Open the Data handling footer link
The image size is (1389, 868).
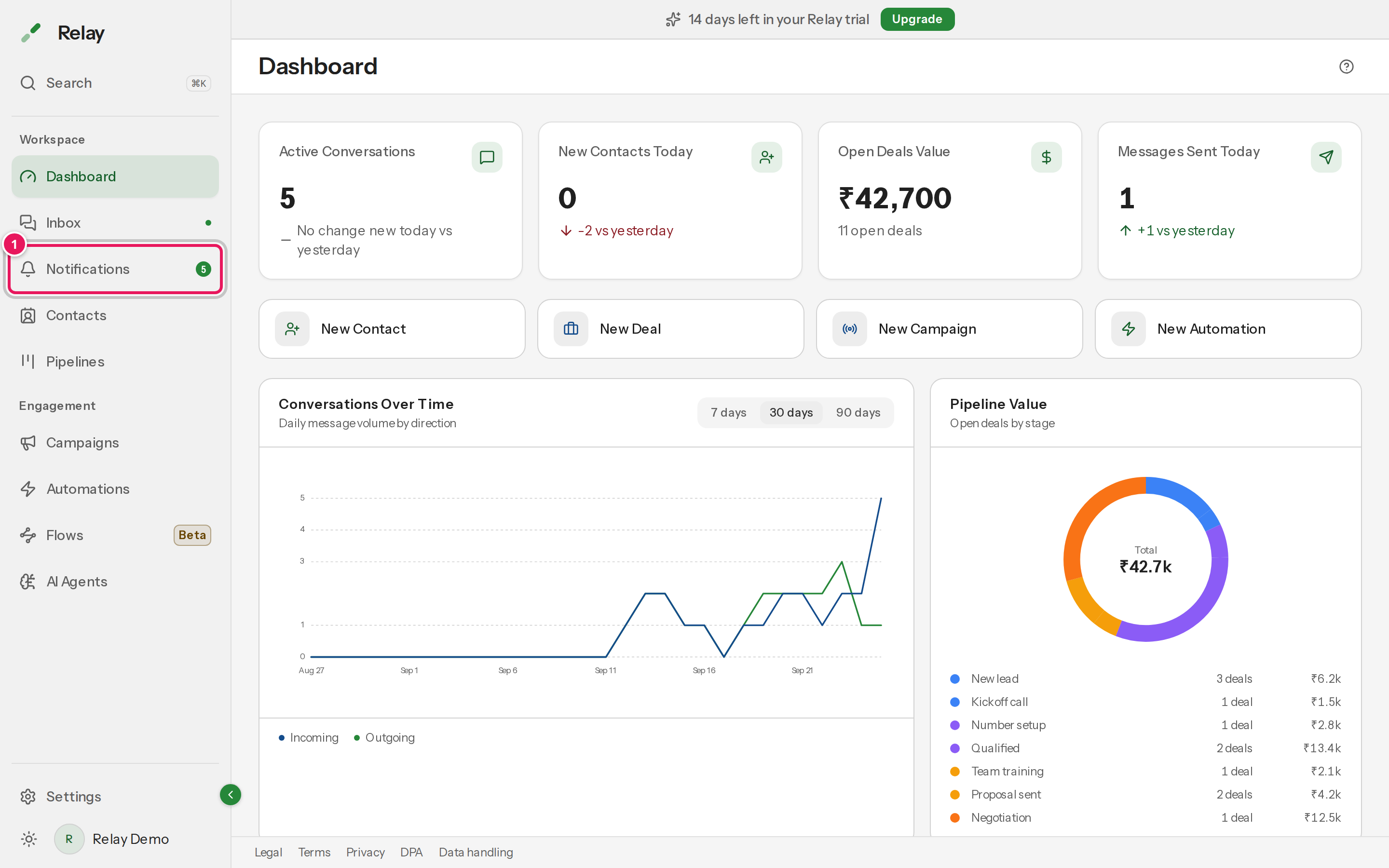coord(476,853)
